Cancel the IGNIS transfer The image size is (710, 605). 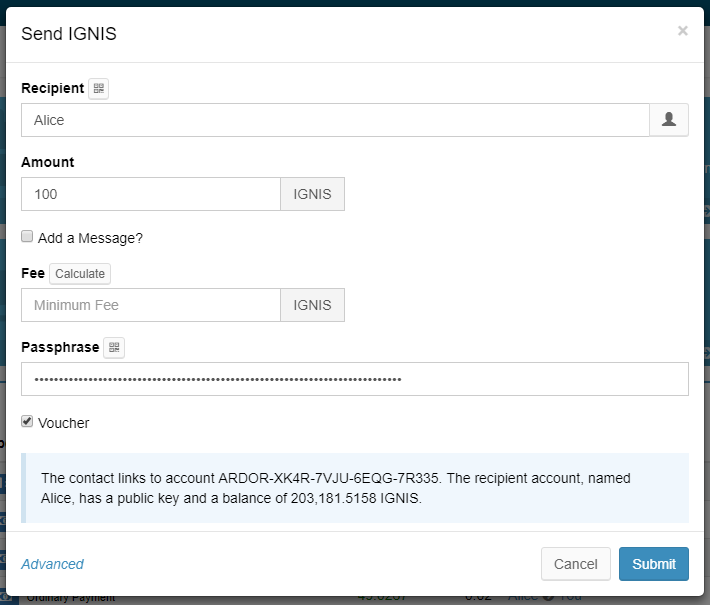(x=575, y=564)
